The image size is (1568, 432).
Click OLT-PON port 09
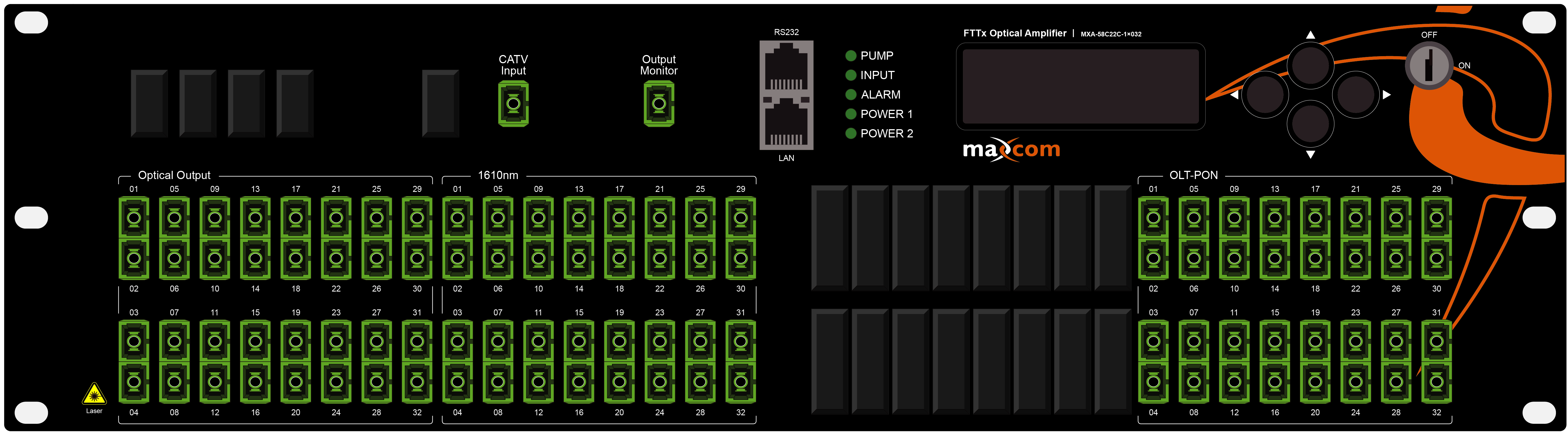1234,217
